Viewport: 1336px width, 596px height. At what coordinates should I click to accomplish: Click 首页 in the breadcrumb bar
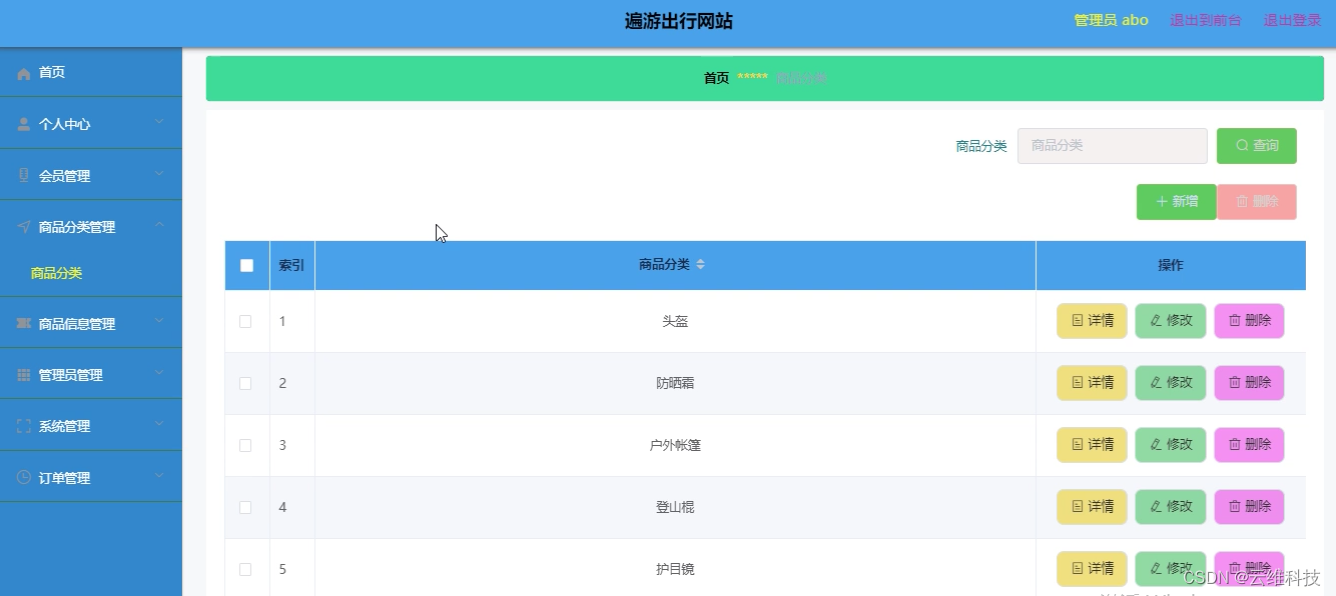tap(717, 78)
